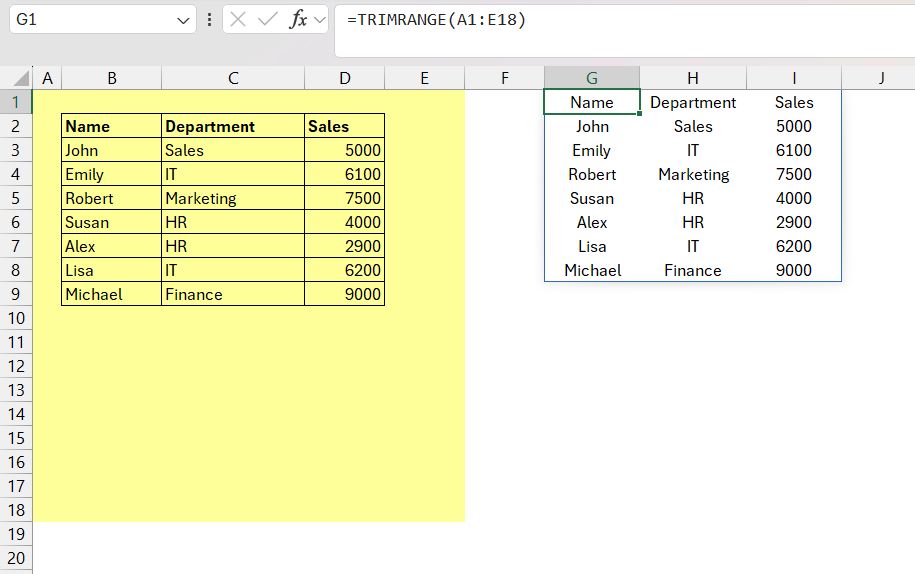Click the confirm checkmark formula icon
The width and height of the screenshot is (915, 574).
tap(267, 20)
